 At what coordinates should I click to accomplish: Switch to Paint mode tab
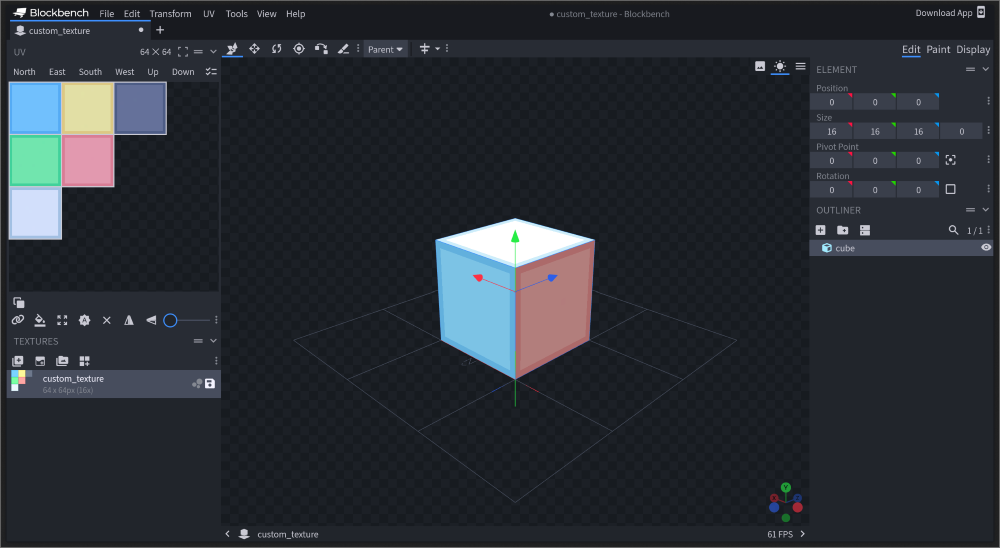(938, 49)
